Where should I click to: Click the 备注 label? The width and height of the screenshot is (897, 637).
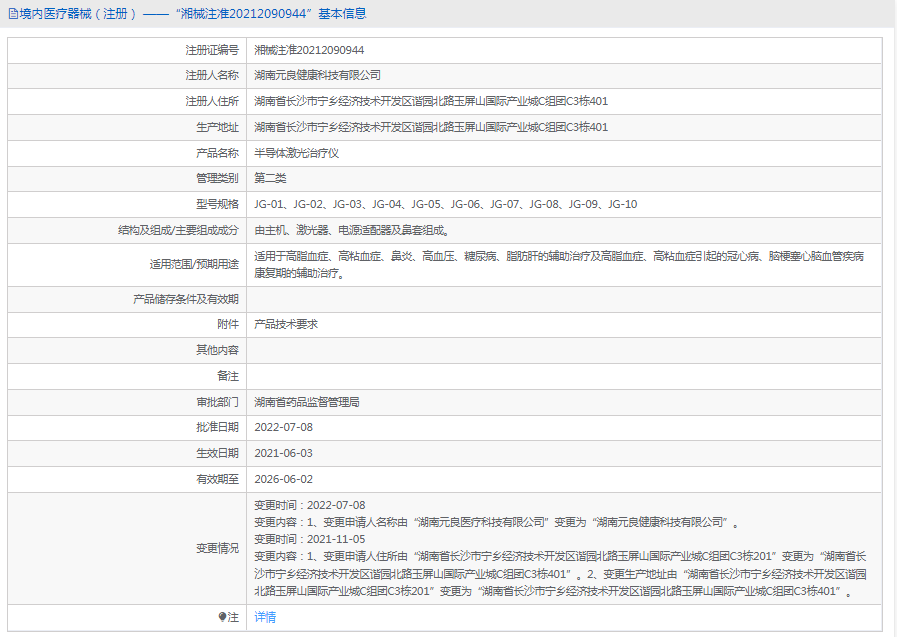click(x=228, y=376)
